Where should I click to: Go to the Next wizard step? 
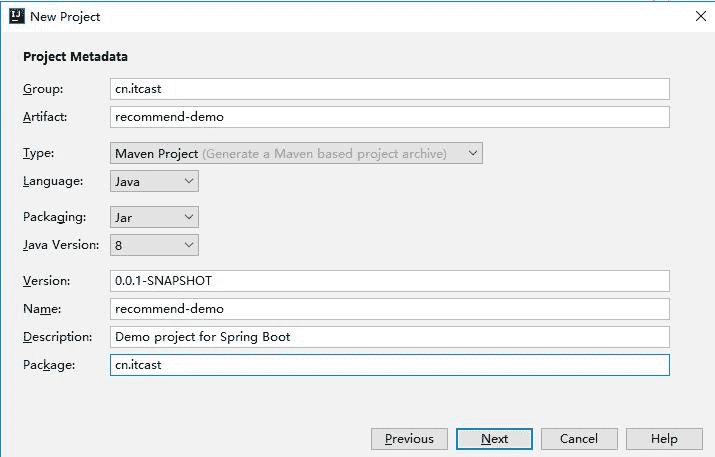coord(494,439)
